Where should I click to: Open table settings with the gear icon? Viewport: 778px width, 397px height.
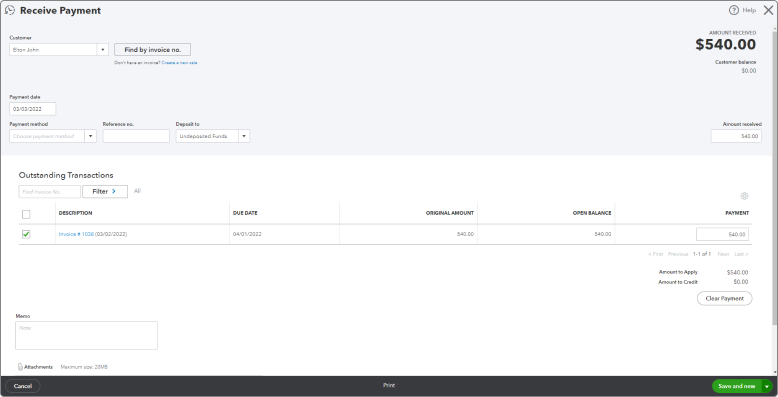coord(744,196)
